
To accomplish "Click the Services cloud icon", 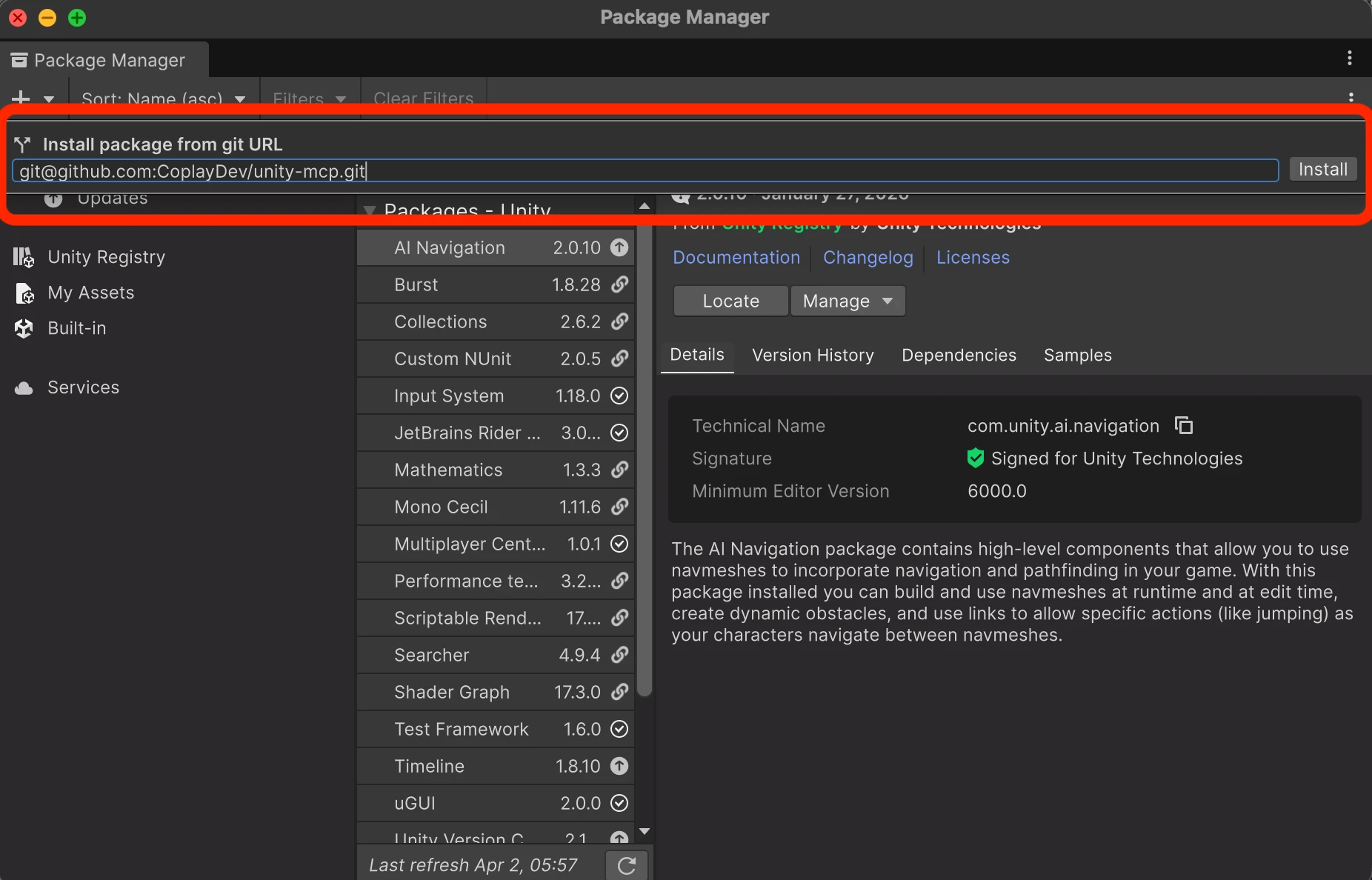I will pos(24,388).
